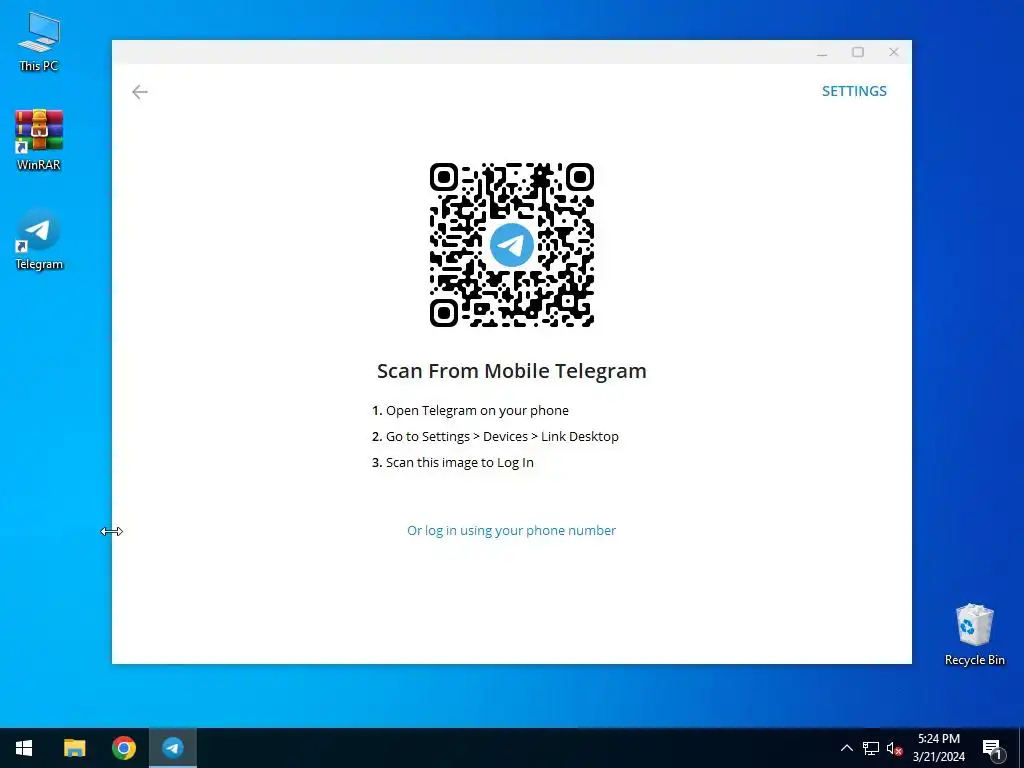Select the This PC desktop icon
The image size is (1024, 768).
click(39, 42)
